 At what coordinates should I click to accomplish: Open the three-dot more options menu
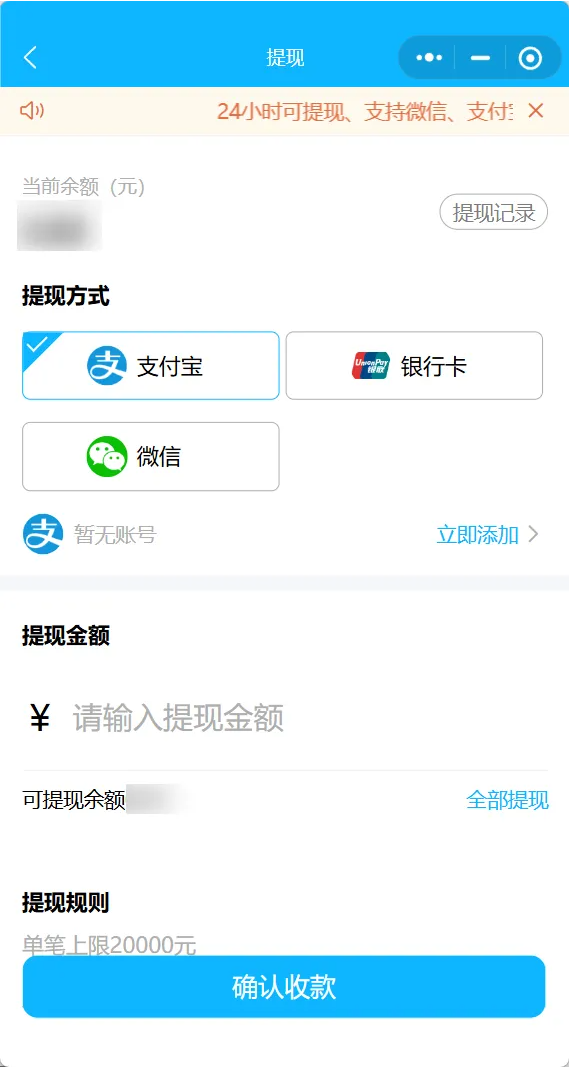[x=429, y=58]
